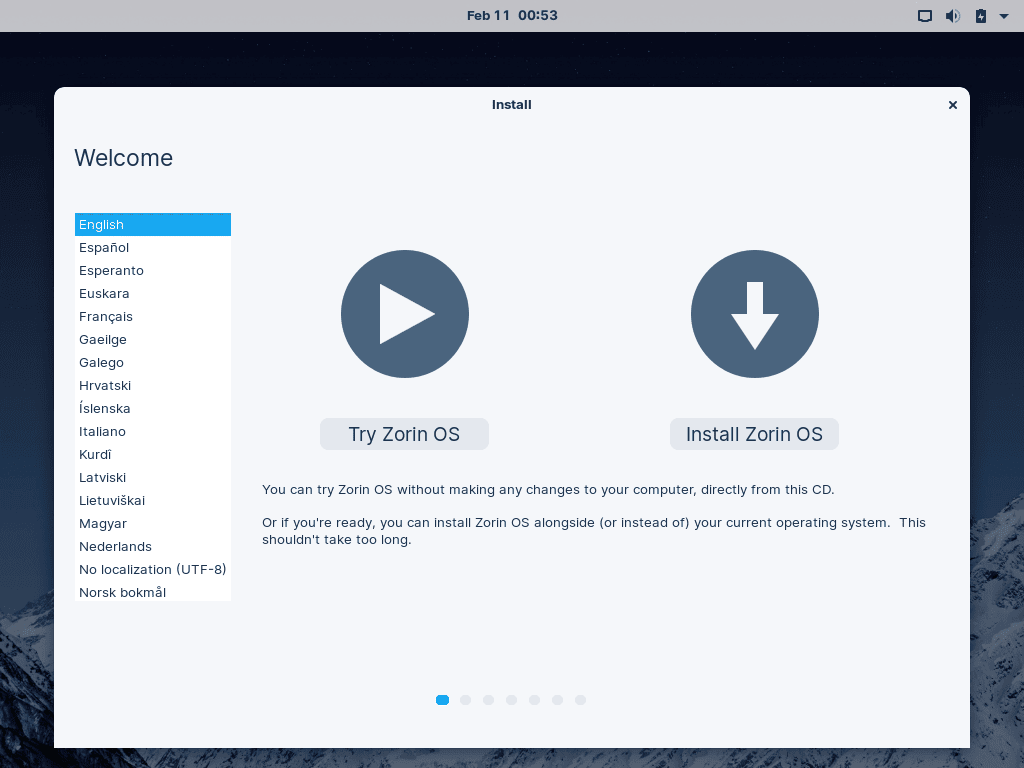
Task: Select Español language
Action: click(x=153, y=248)
